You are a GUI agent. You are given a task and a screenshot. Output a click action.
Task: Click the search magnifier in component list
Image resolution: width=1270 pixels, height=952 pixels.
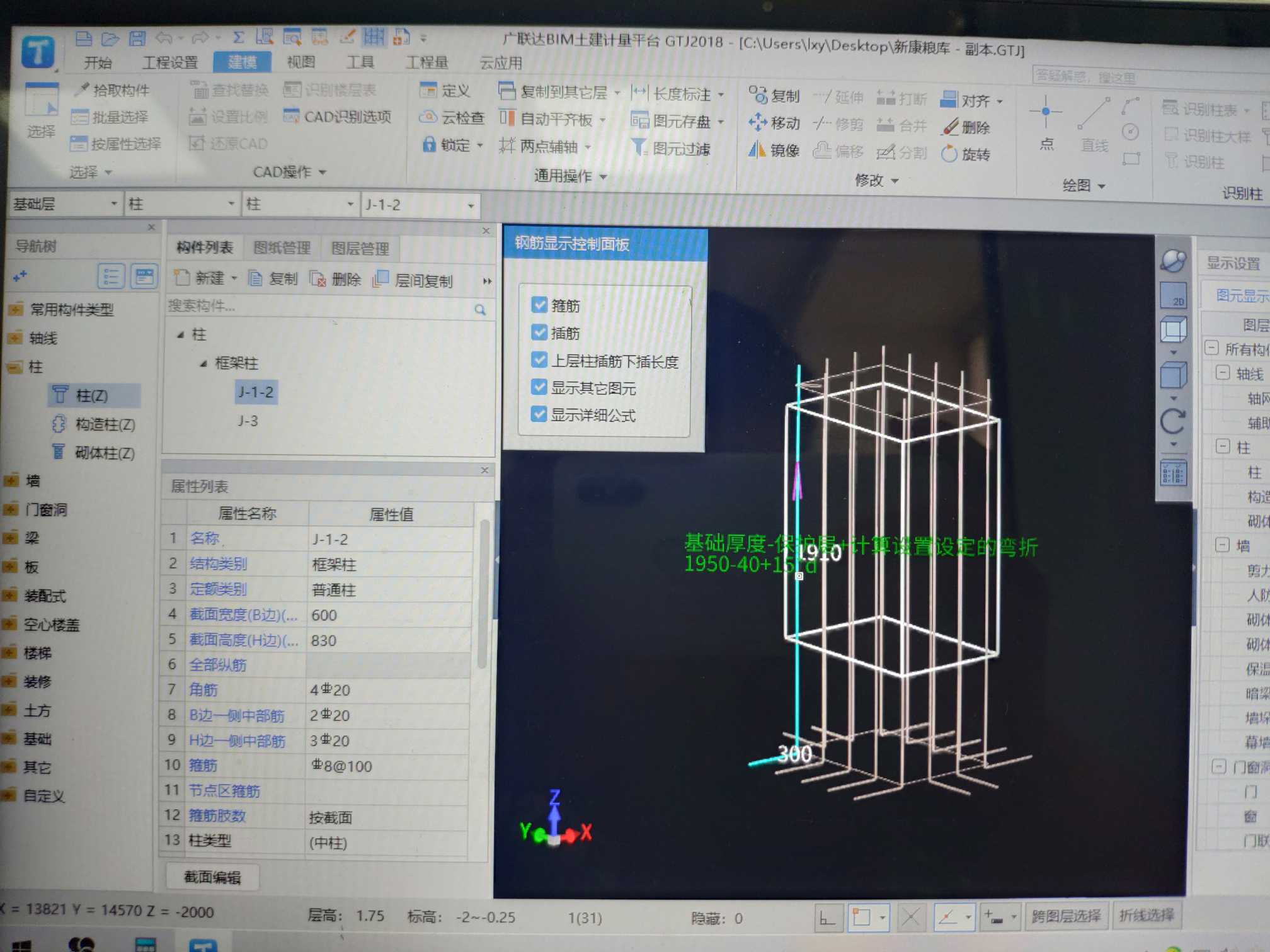click(x=480, y=310)
